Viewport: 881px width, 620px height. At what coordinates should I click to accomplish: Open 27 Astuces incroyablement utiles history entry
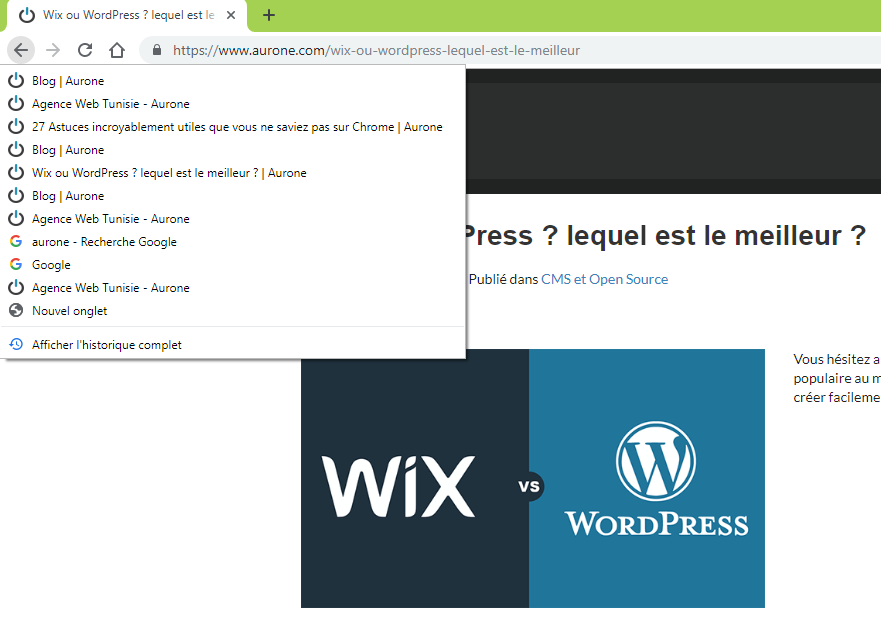click(233, 127)
